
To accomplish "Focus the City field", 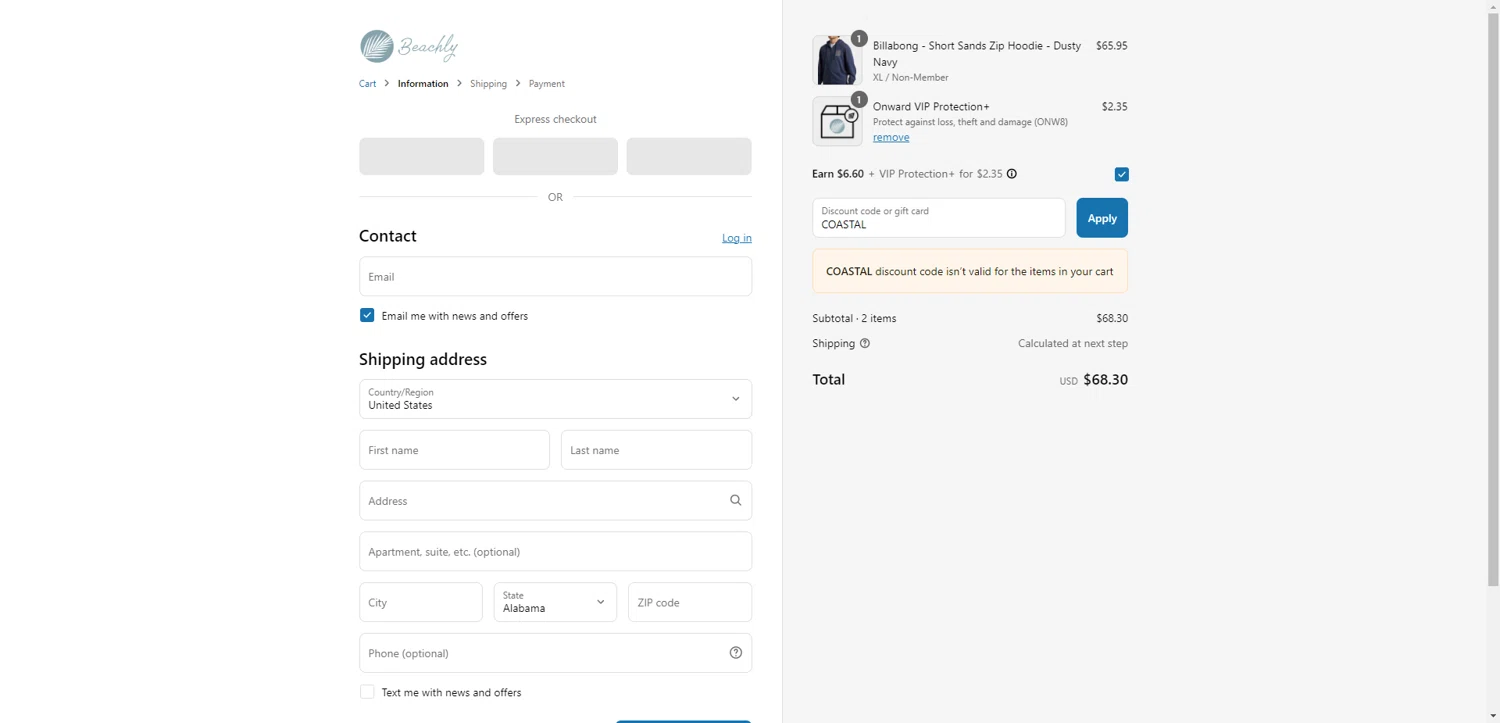I will (420, 602).
